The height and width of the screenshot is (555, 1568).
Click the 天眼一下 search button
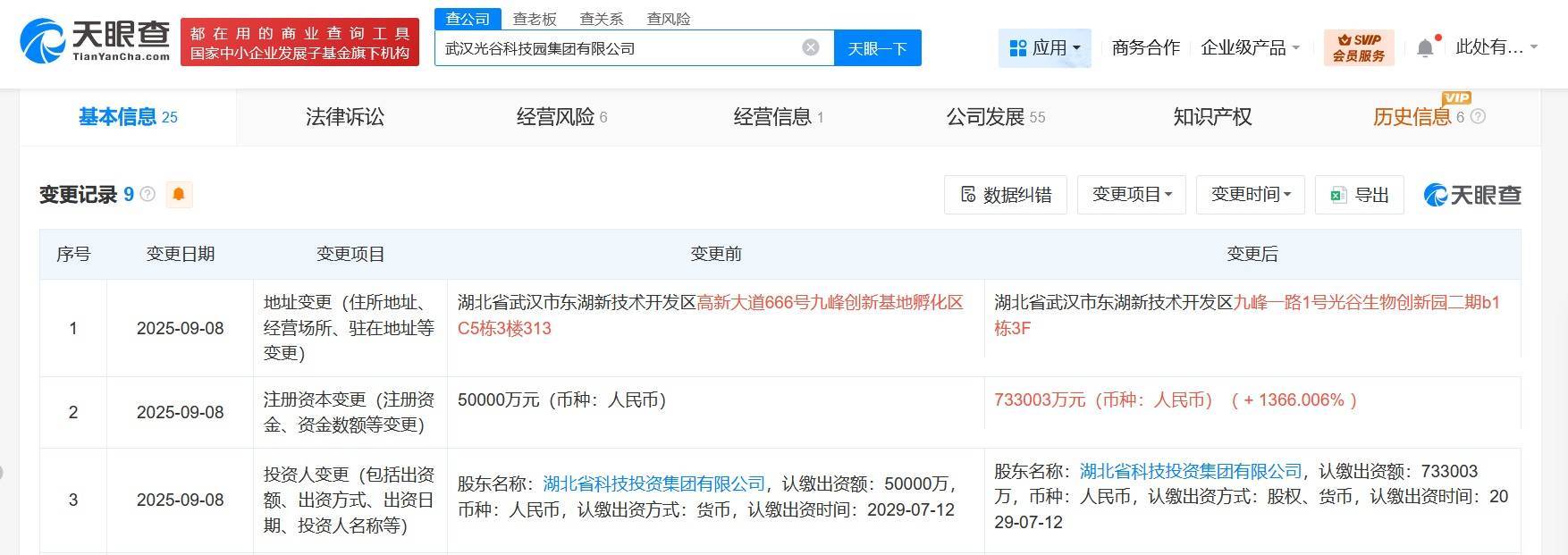(x=877, y=48)
